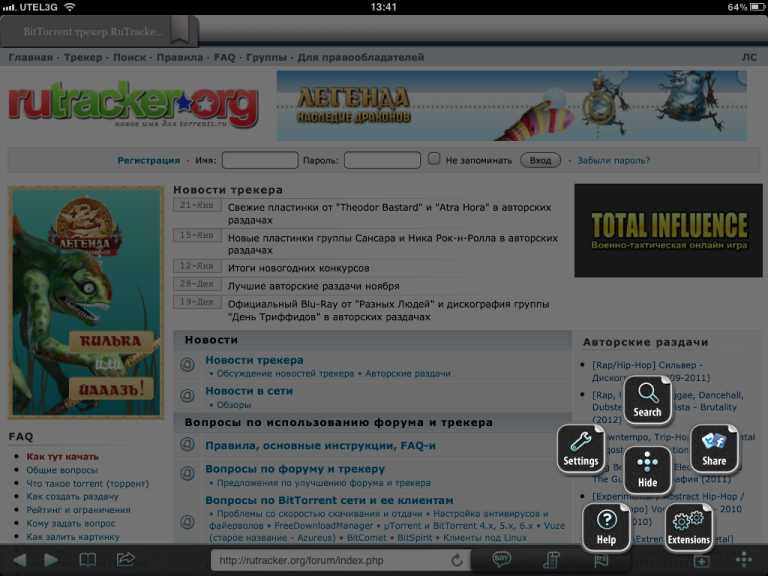Open the Новости в сети forum link
768x576 pixels.
249,391
